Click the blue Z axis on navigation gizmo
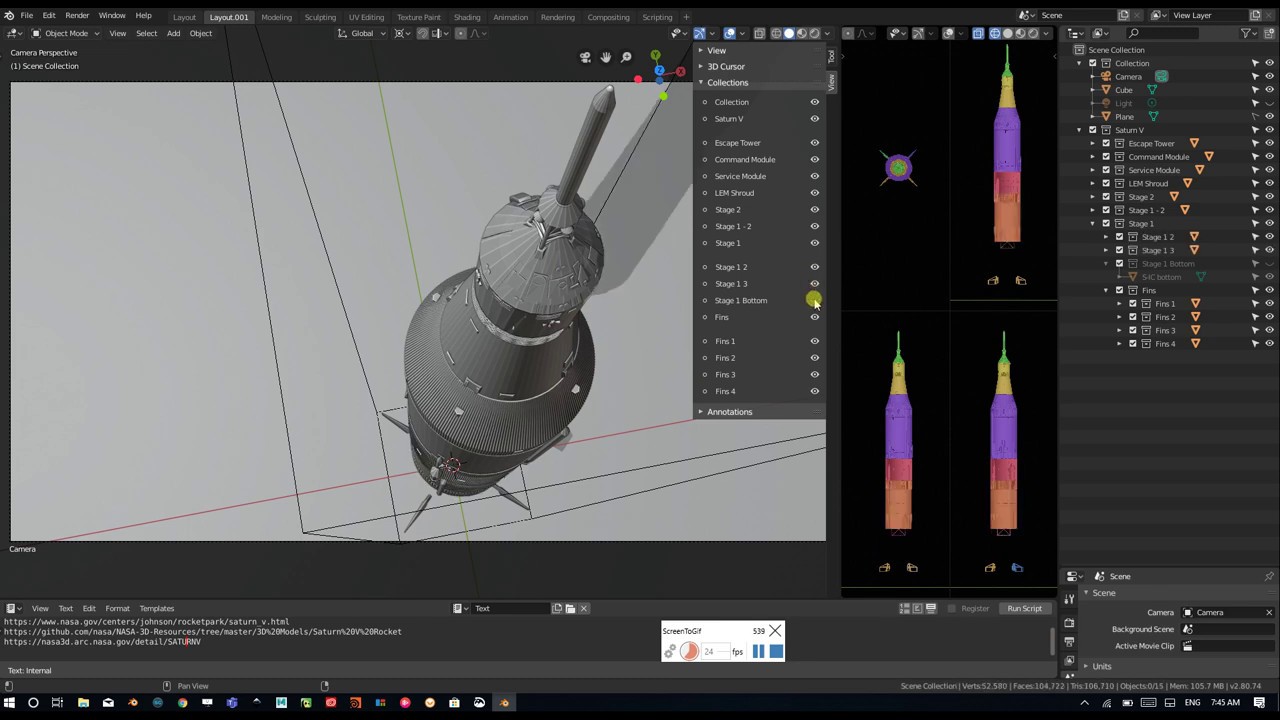Image resolution: width=1280 pixels, height=720 pixels. tap(659, 71)
